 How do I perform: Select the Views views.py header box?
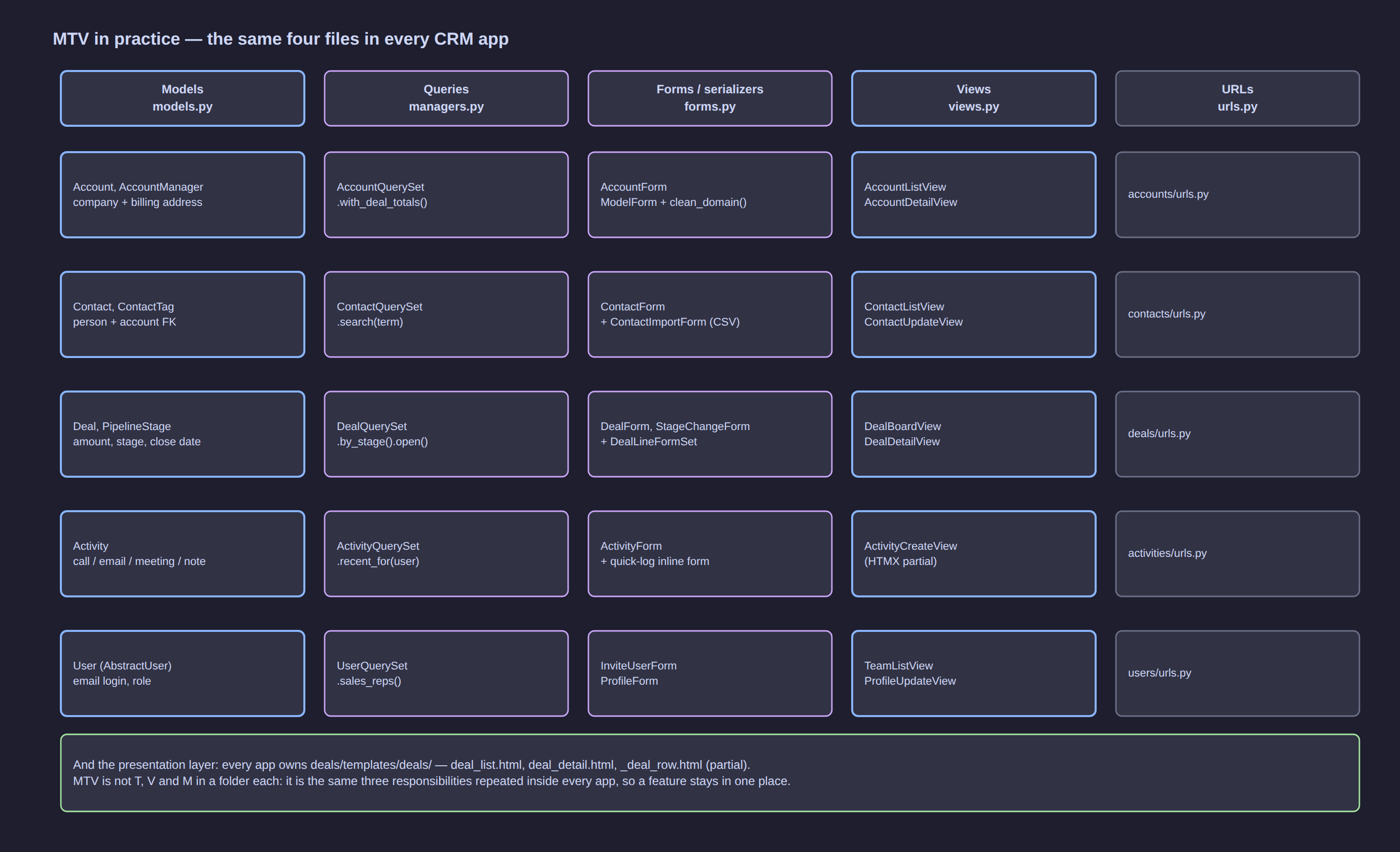pyautogui.click(x=973, y=98)
